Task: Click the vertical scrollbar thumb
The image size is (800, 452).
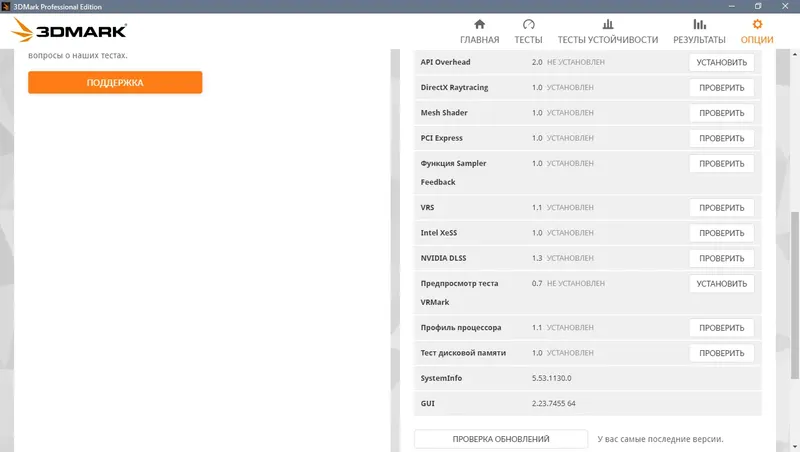Action: (795, 295)
